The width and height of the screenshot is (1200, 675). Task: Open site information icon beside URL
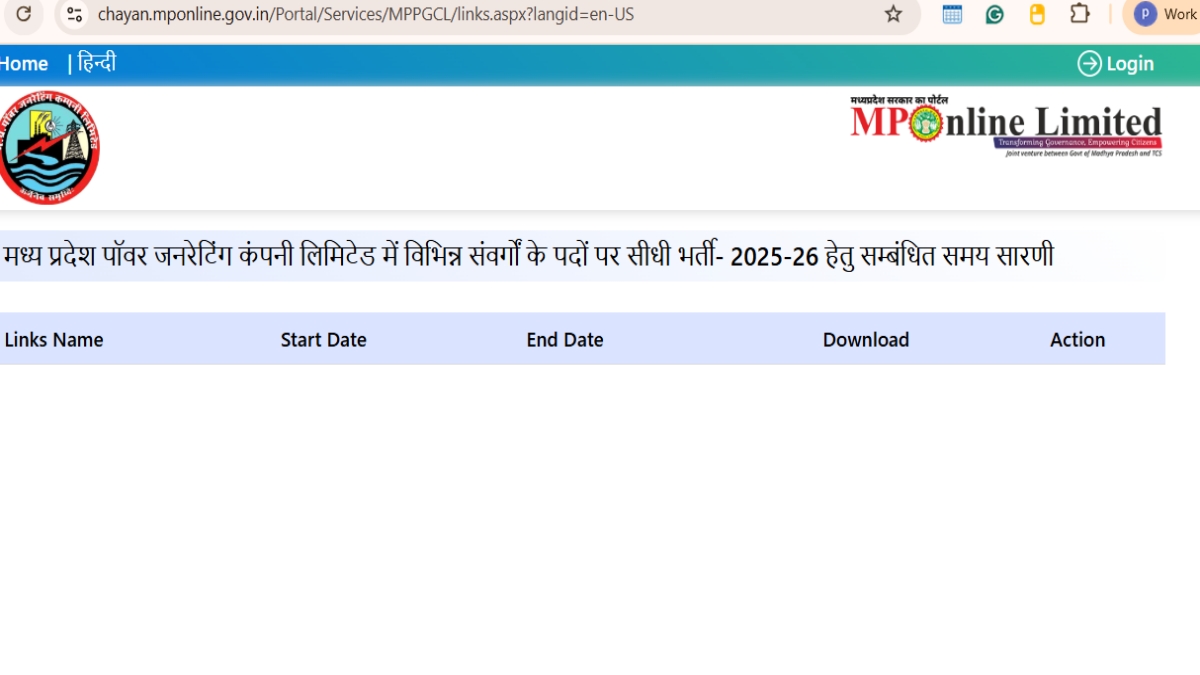pyautogui.click(x=74, y=14)
